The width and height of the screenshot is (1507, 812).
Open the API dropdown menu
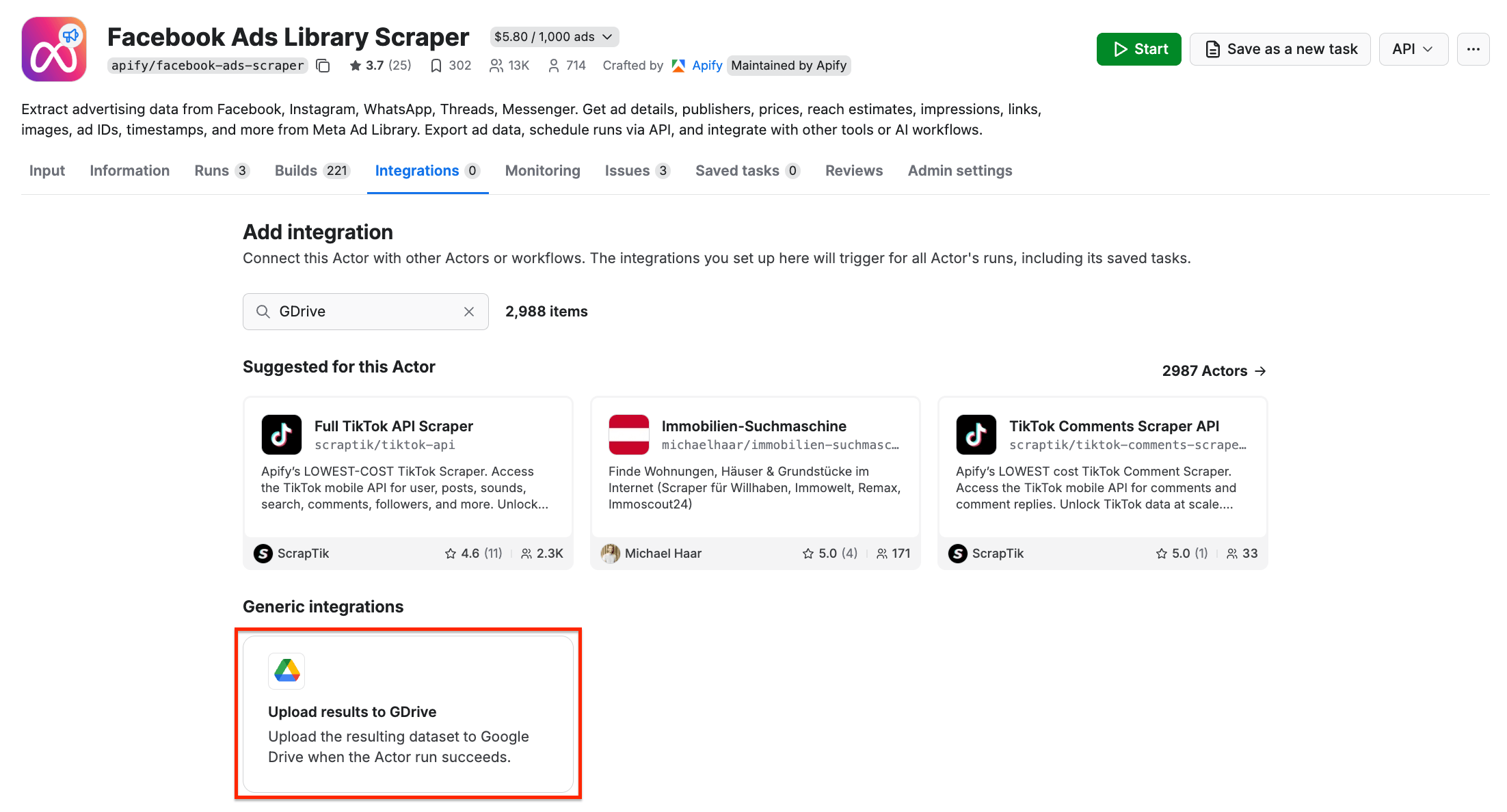tap(1413, 49)
